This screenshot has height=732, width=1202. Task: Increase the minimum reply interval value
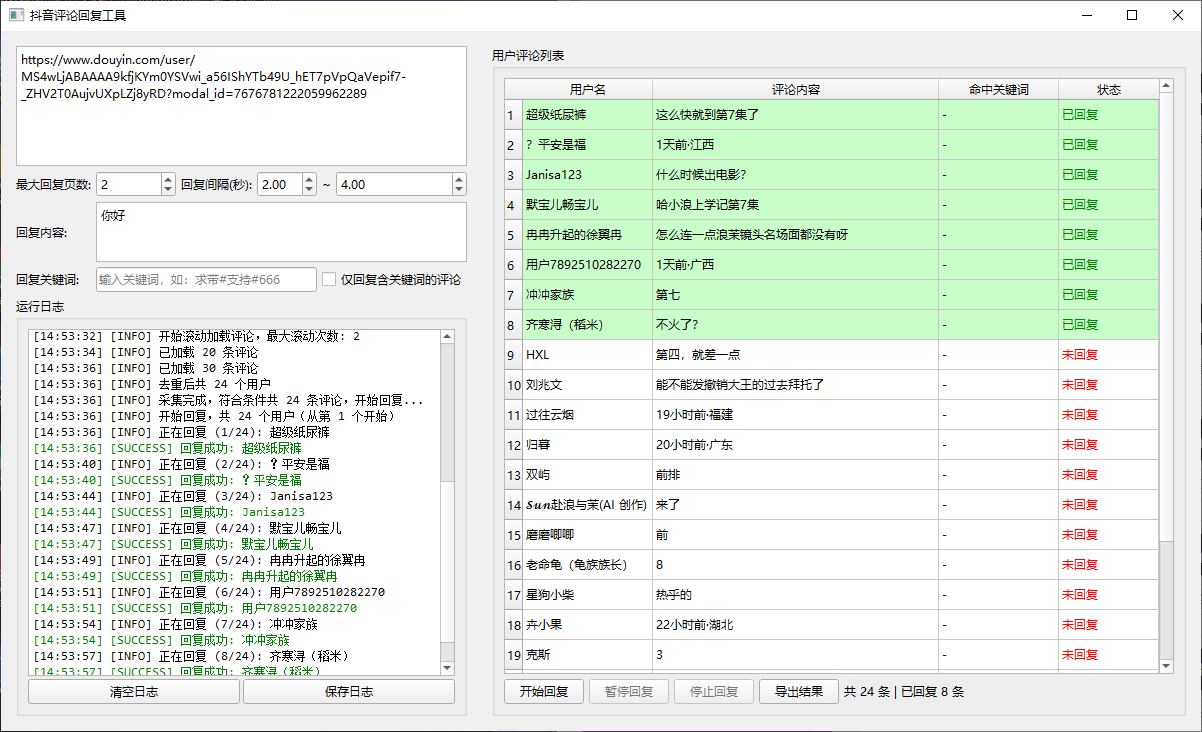(x=309, y=179)
